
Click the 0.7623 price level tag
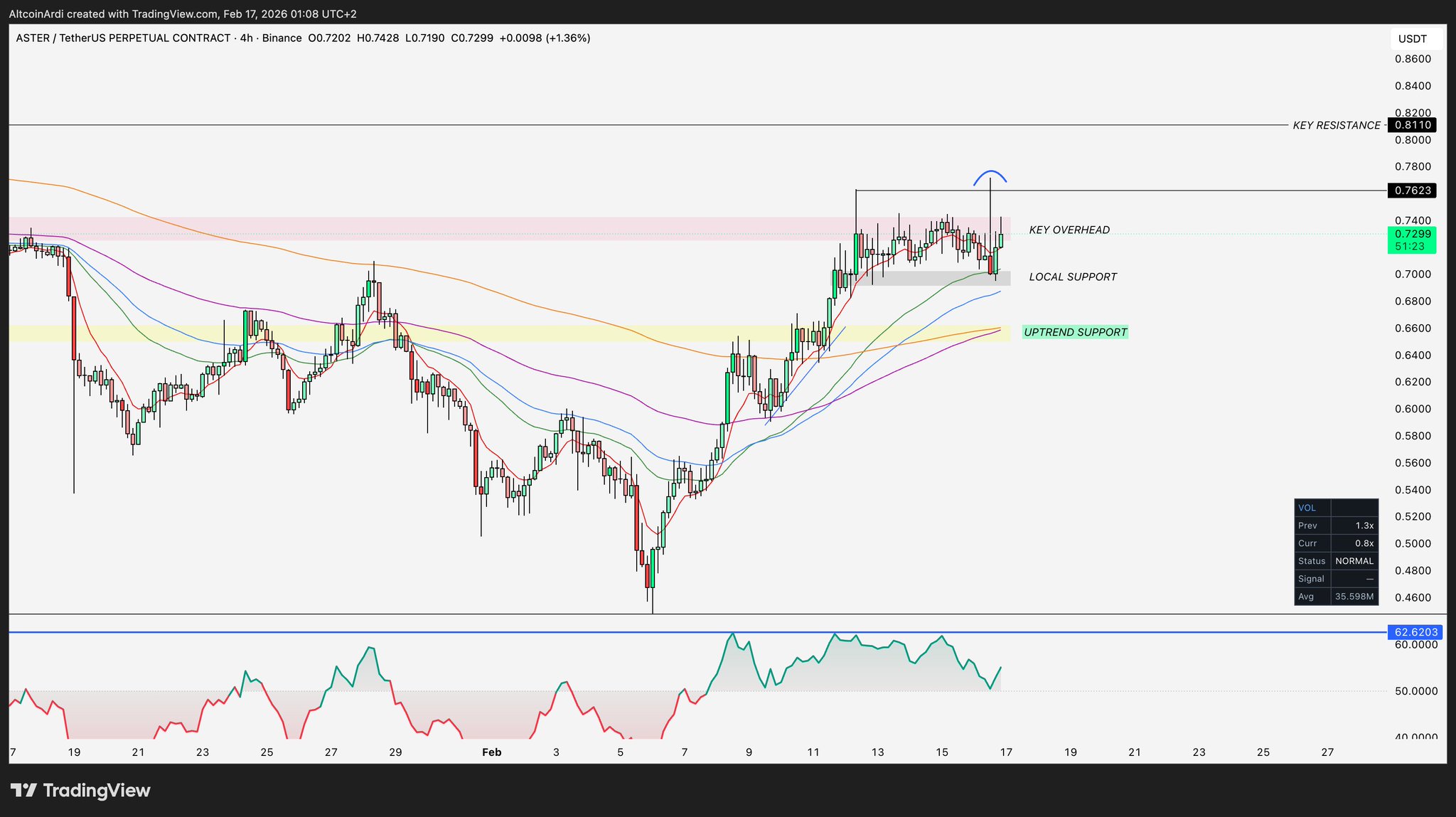1412,191
